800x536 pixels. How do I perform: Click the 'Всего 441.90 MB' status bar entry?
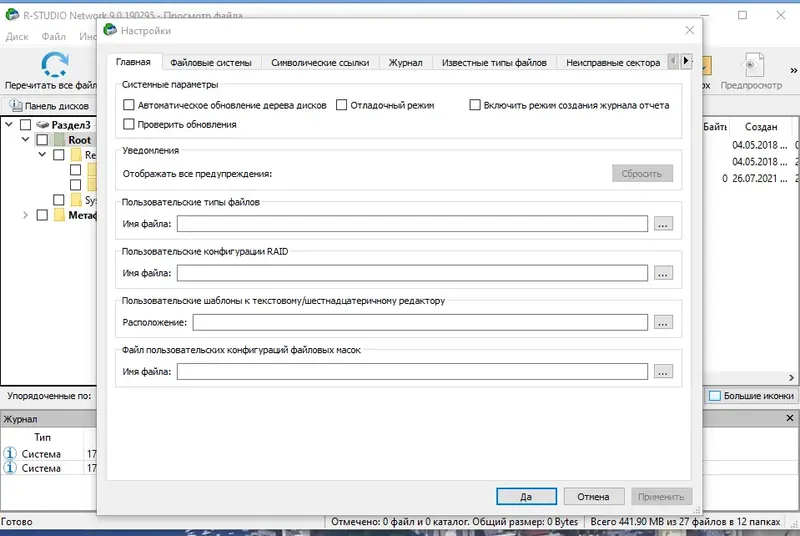[x=685, y=521]
